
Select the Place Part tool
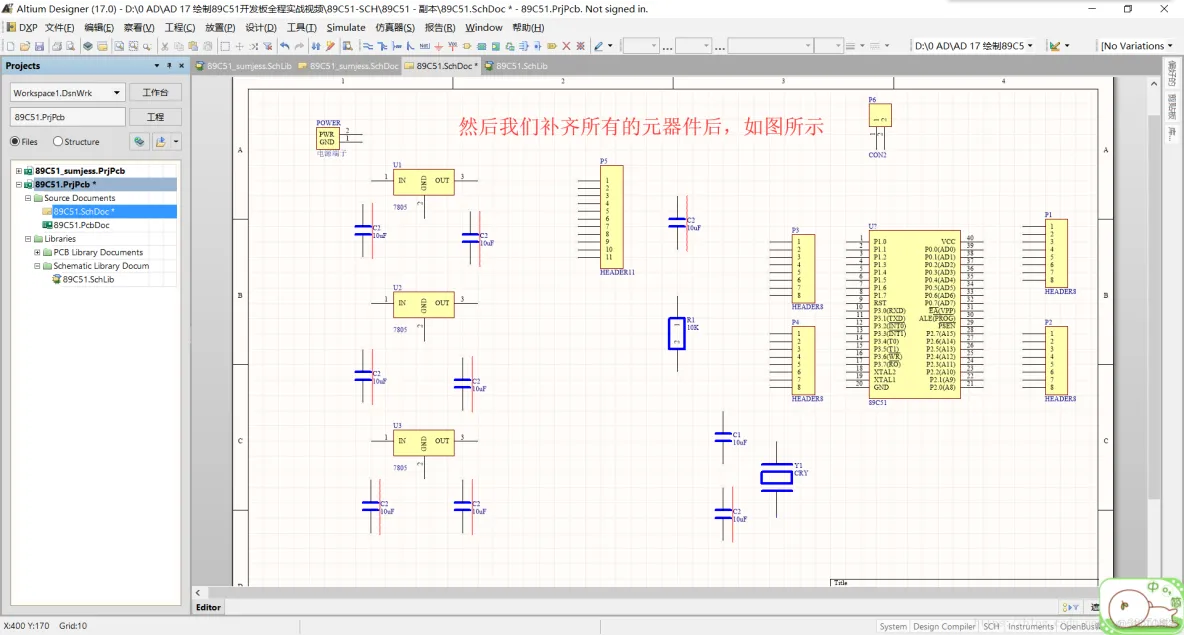pos(467,46)
